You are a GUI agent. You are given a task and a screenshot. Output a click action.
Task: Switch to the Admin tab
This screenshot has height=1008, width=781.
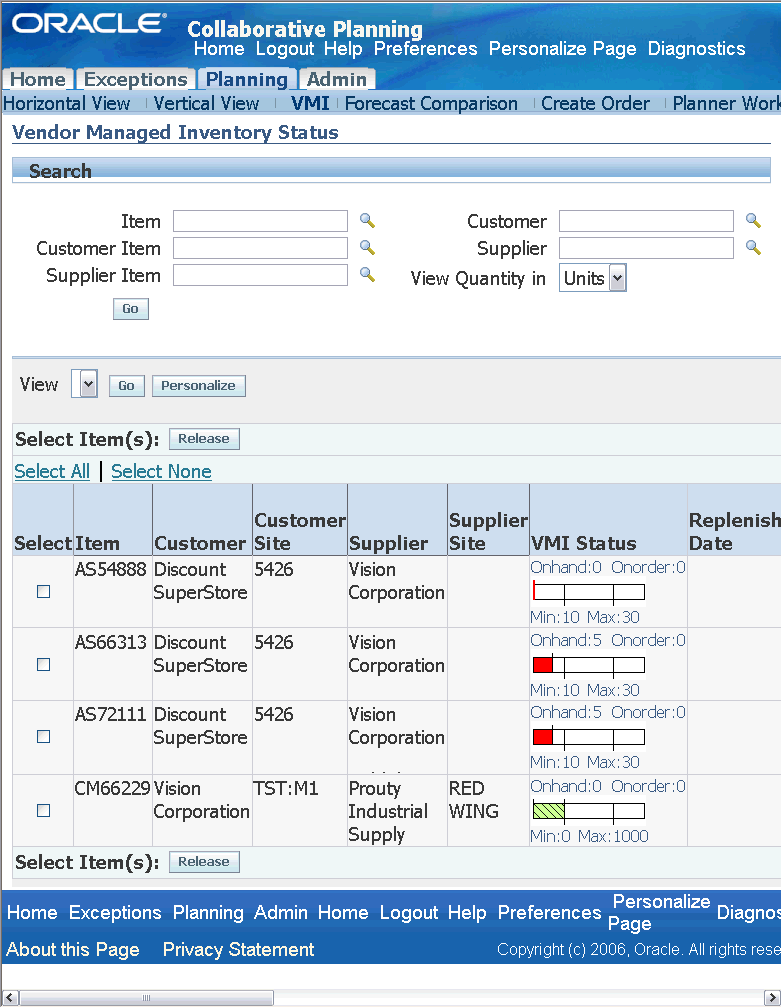[337, 79]
